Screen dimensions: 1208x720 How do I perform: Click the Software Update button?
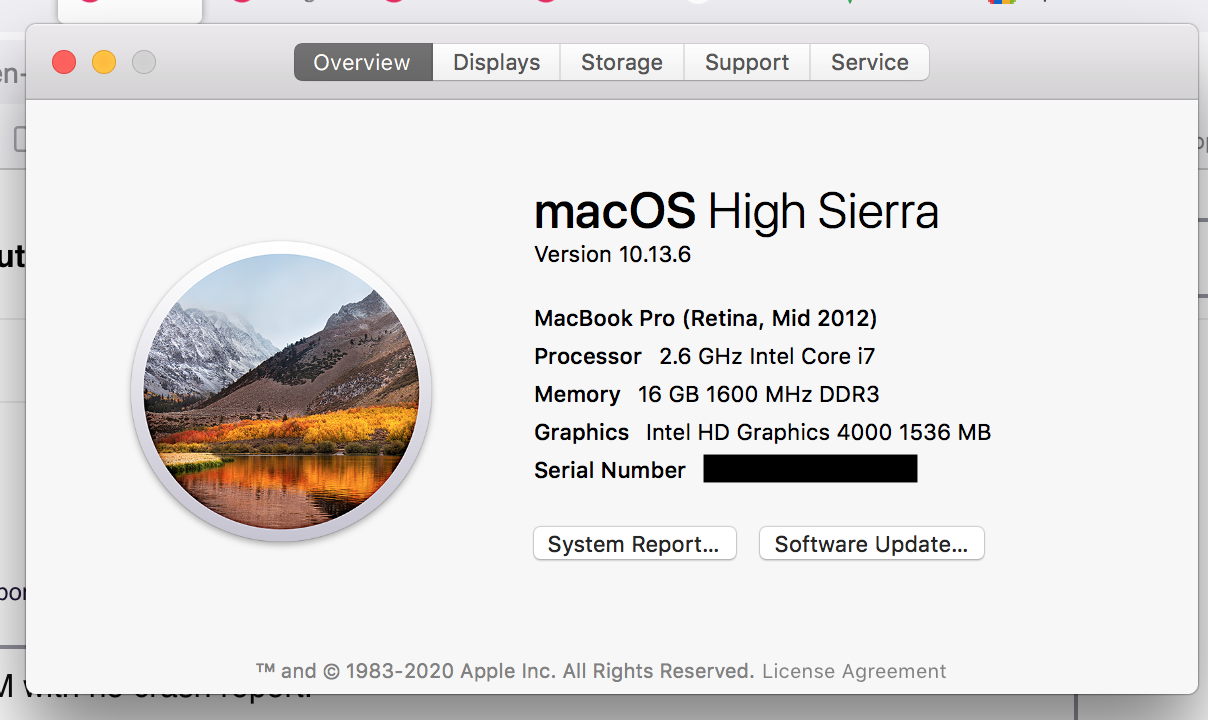[x=871, y=544]
